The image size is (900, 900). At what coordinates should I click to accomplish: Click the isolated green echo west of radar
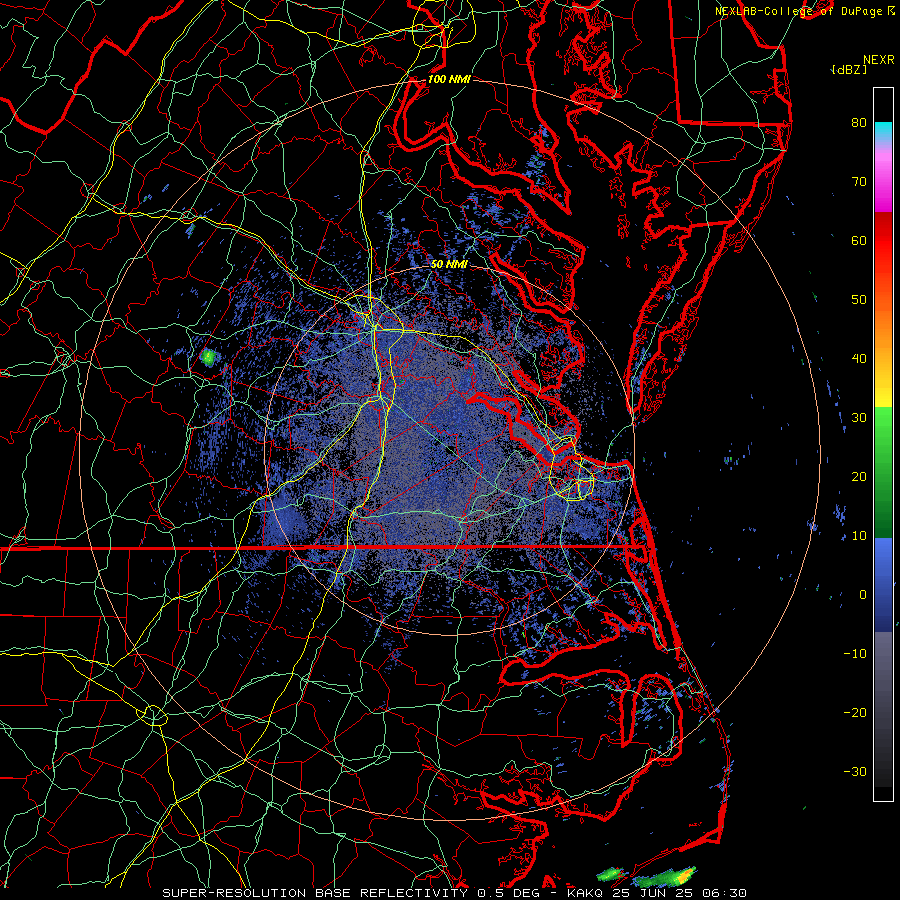tap(208, 358)
